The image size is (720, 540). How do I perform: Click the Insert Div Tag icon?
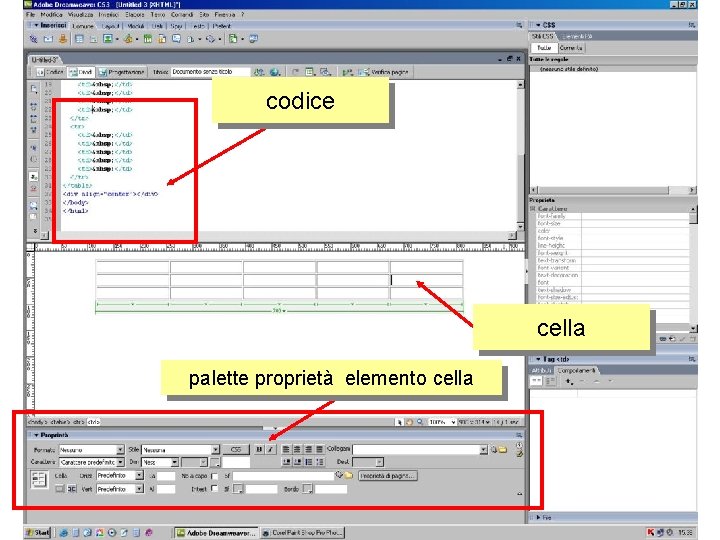pos(93,39)
